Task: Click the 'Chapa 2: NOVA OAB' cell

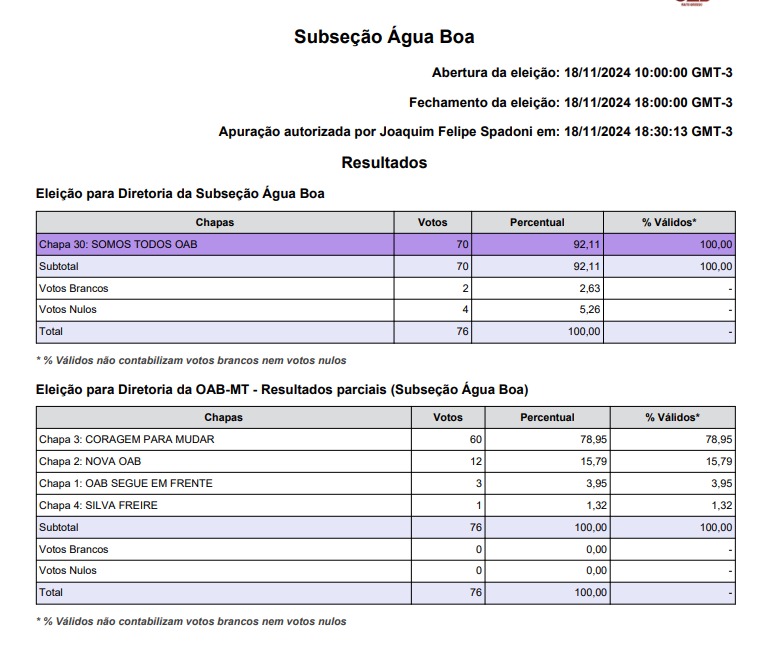Action: click(x=224, y=462)
